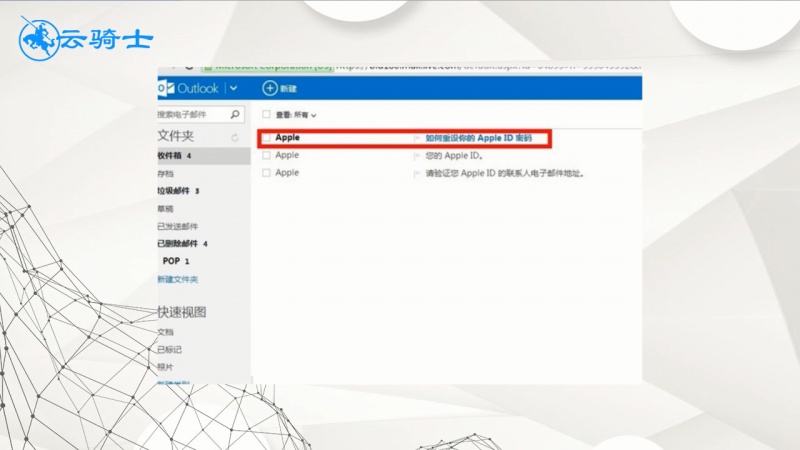Click the folder refresh icon beside 文件夹
Image resolution: width=800 pixels, height=450 pixels.
(234, 137)
